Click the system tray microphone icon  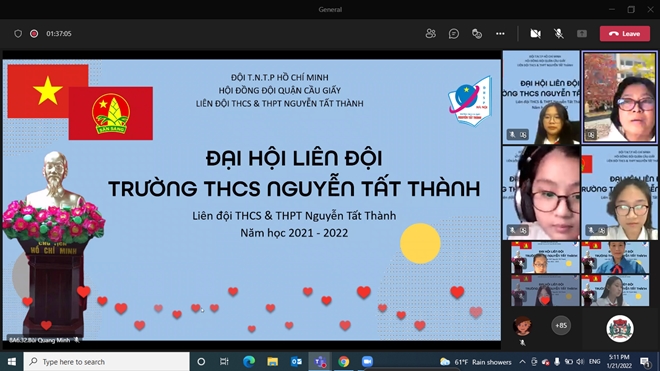tap(557, 362)
